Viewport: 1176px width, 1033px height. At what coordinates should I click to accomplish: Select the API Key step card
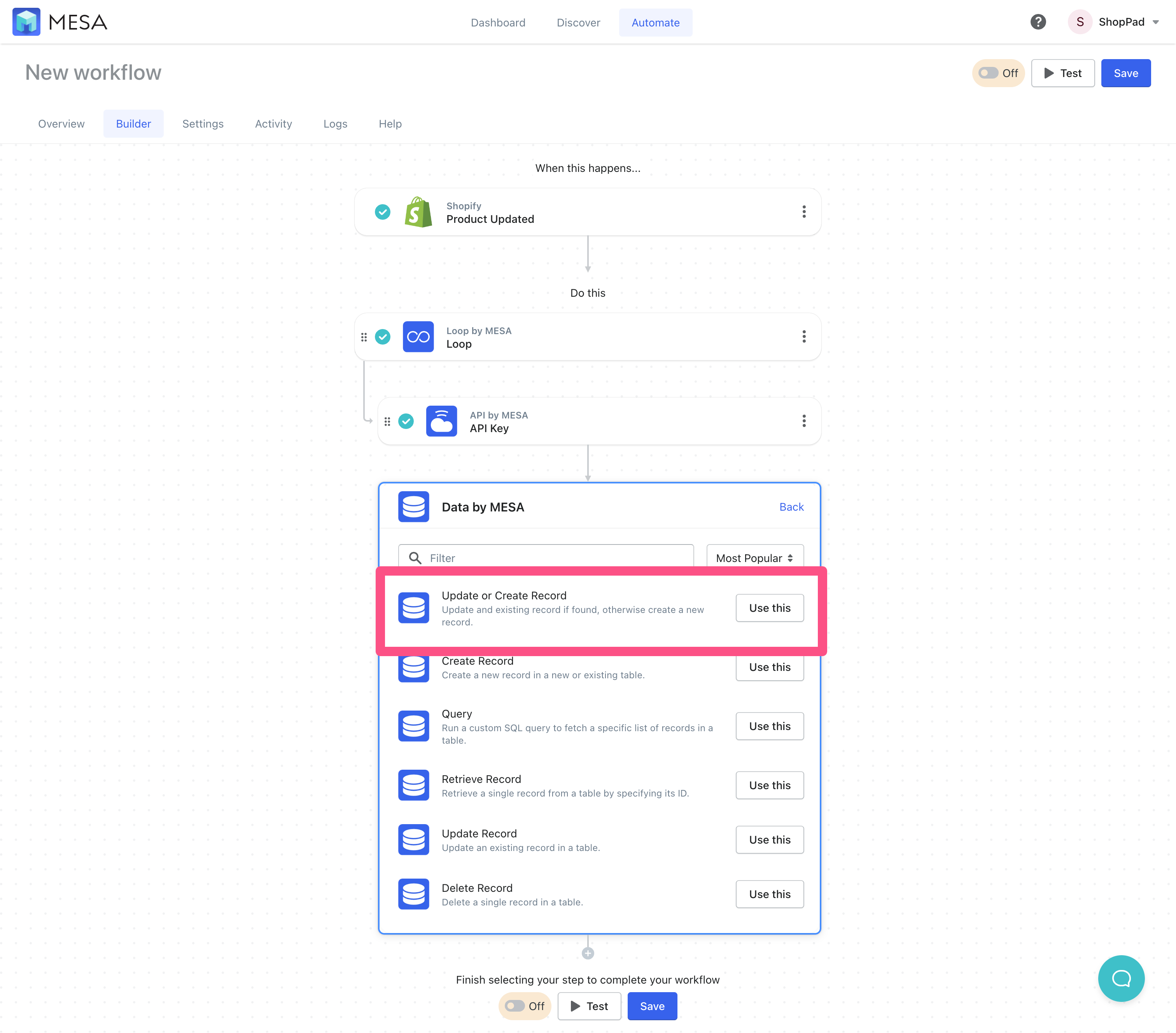599,421
